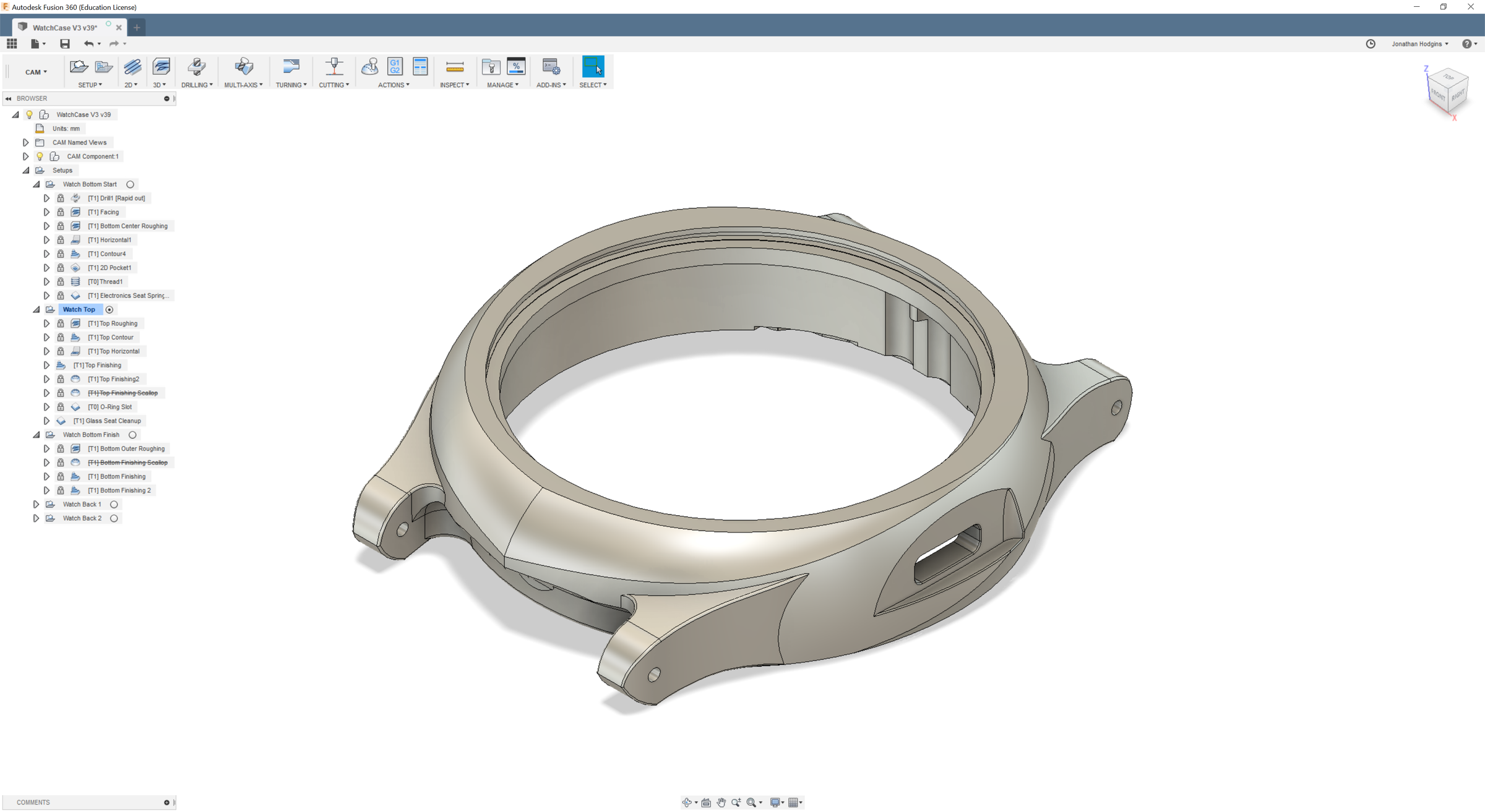Click the Save button
This screenshot has width=1485, height=812.
[64, 43]
